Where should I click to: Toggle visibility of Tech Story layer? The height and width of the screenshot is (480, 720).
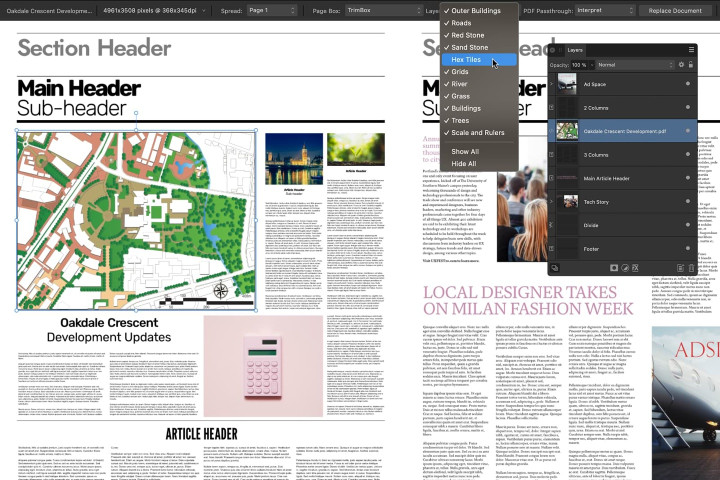[688, 201]
